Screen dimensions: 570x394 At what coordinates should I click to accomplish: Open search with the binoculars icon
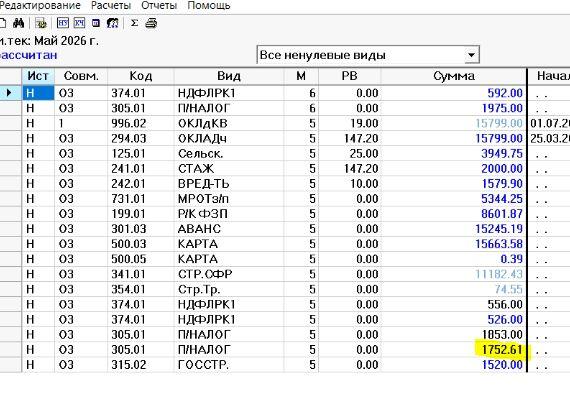pyautogui.click(x=19, y=23)
